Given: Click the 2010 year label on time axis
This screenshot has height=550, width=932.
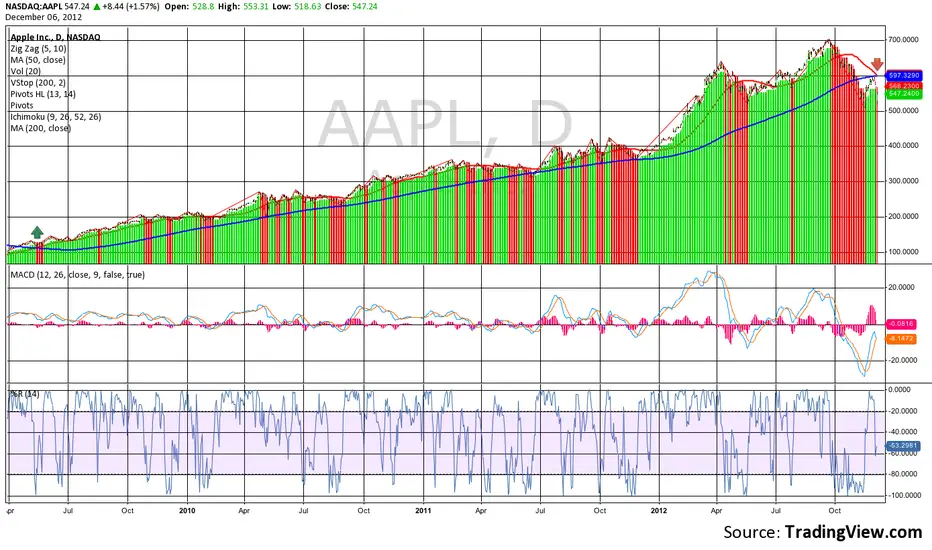Looking at the screenshot, I should 187,510.
